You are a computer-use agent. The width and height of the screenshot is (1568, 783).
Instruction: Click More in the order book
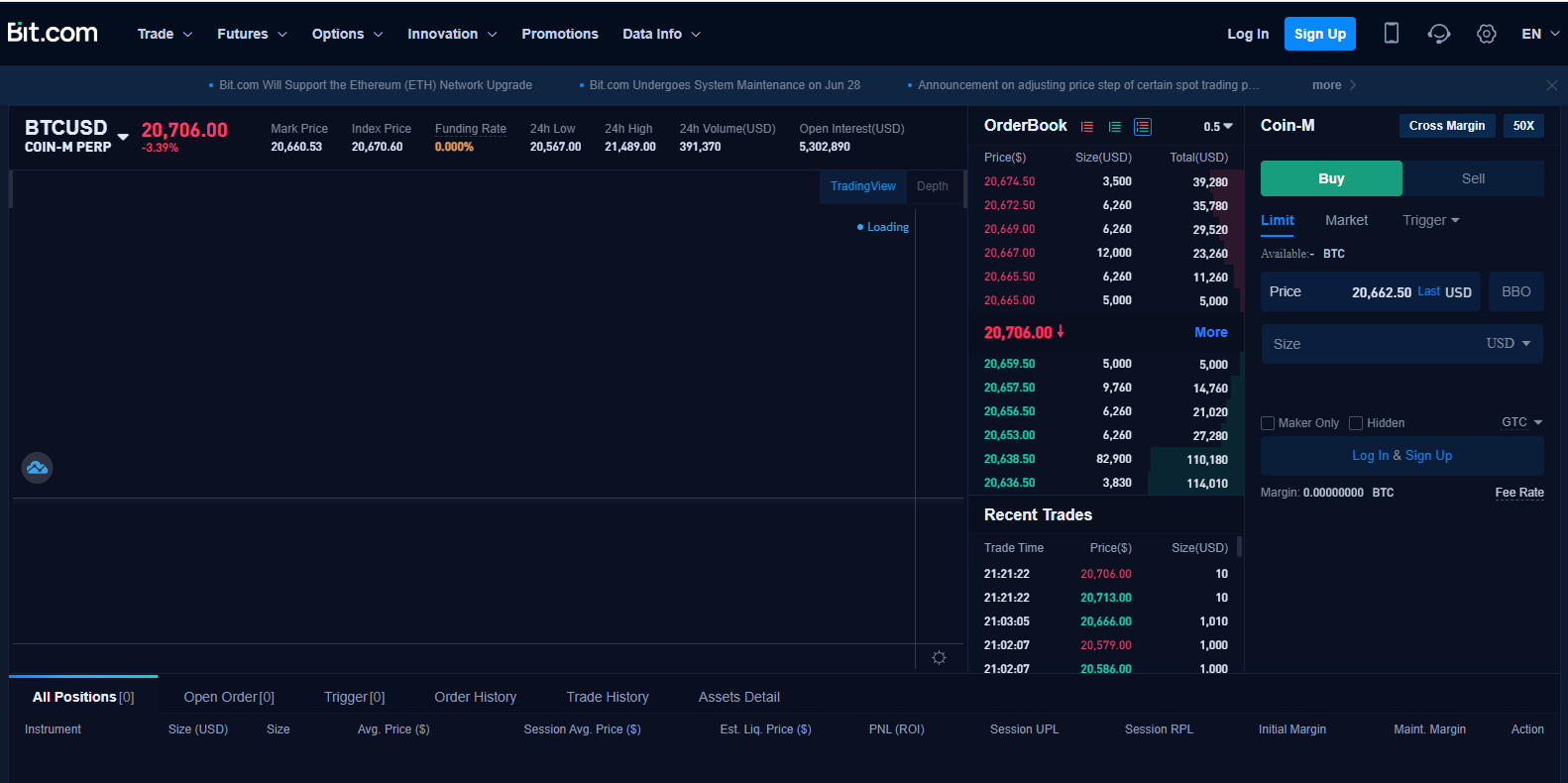[x=1211, y=332]
